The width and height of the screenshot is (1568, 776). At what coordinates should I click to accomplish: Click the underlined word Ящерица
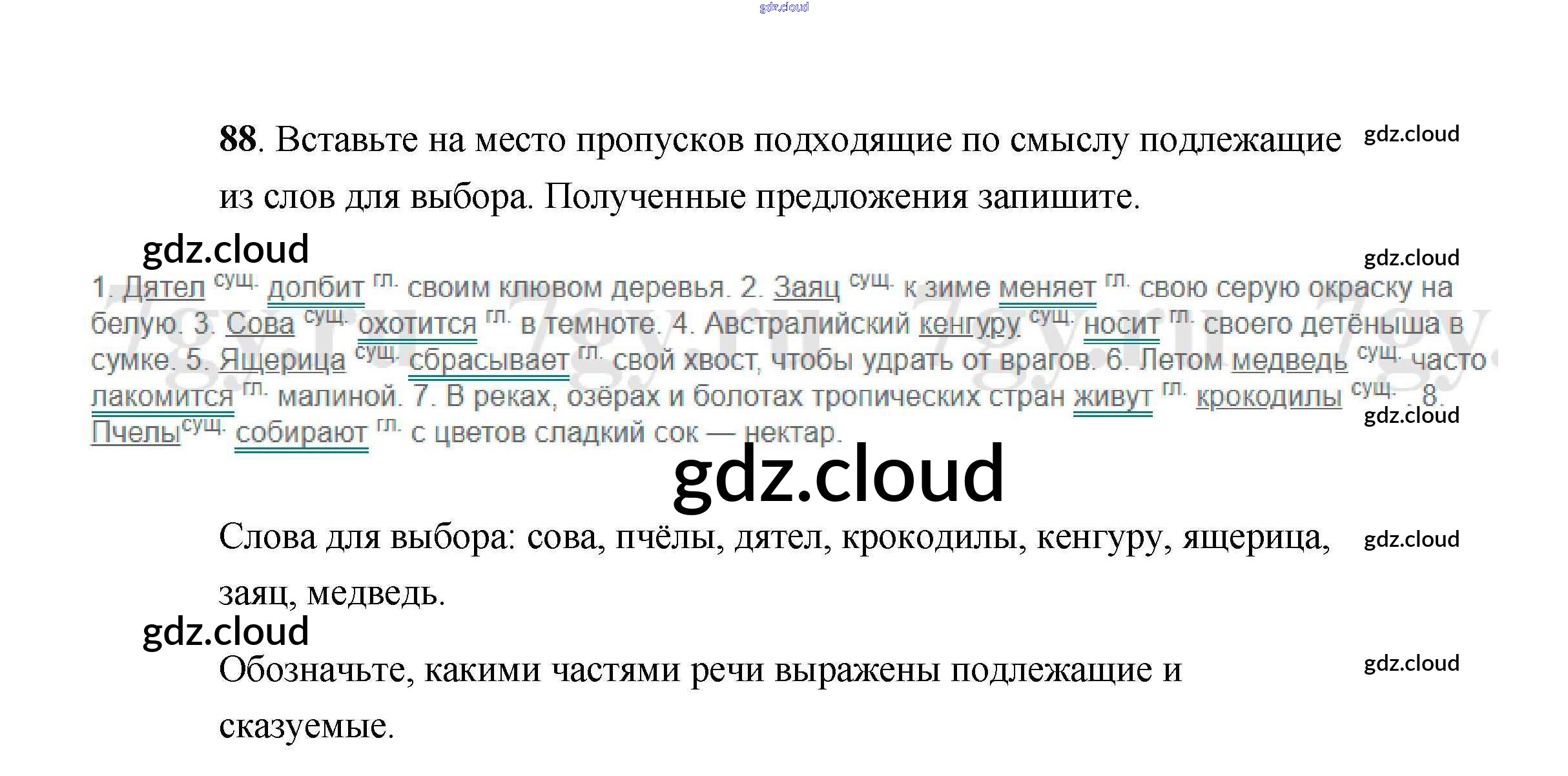282,360
